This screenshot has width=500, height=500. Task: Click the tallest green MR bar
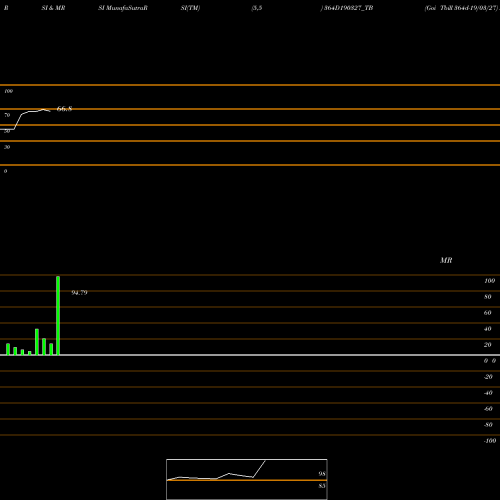(x=58, y=315)
